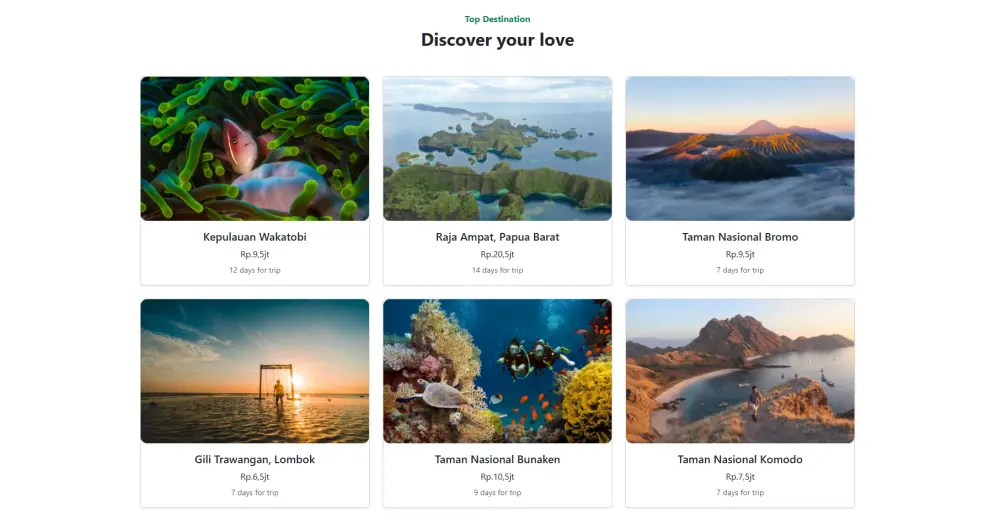
Task: Open the Taman Nasional Bunaken title link
Action: point(497,459)
